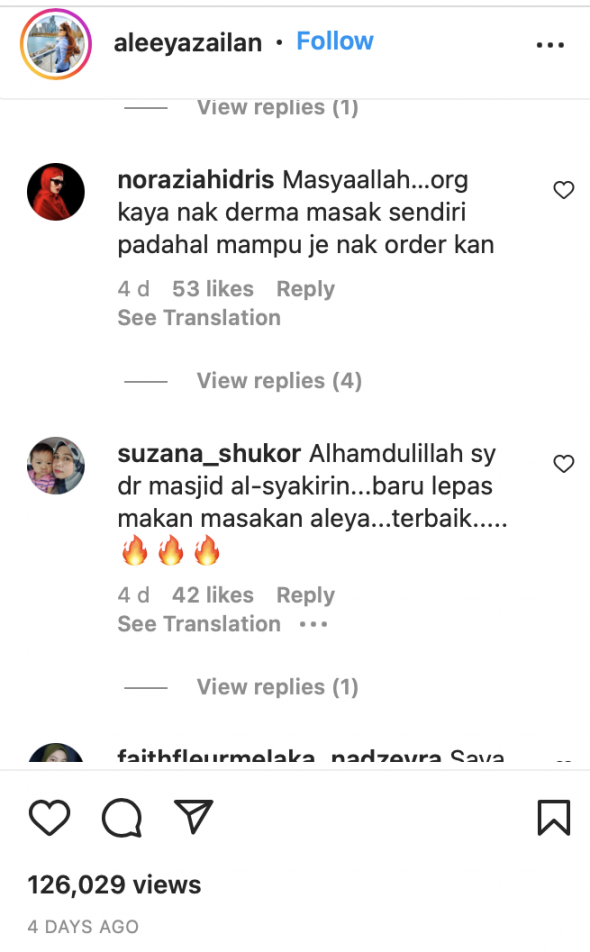The height and width of the screenshot is (952, 590).
Task: Open noraziahidris avatar
Action: (56, 192)
